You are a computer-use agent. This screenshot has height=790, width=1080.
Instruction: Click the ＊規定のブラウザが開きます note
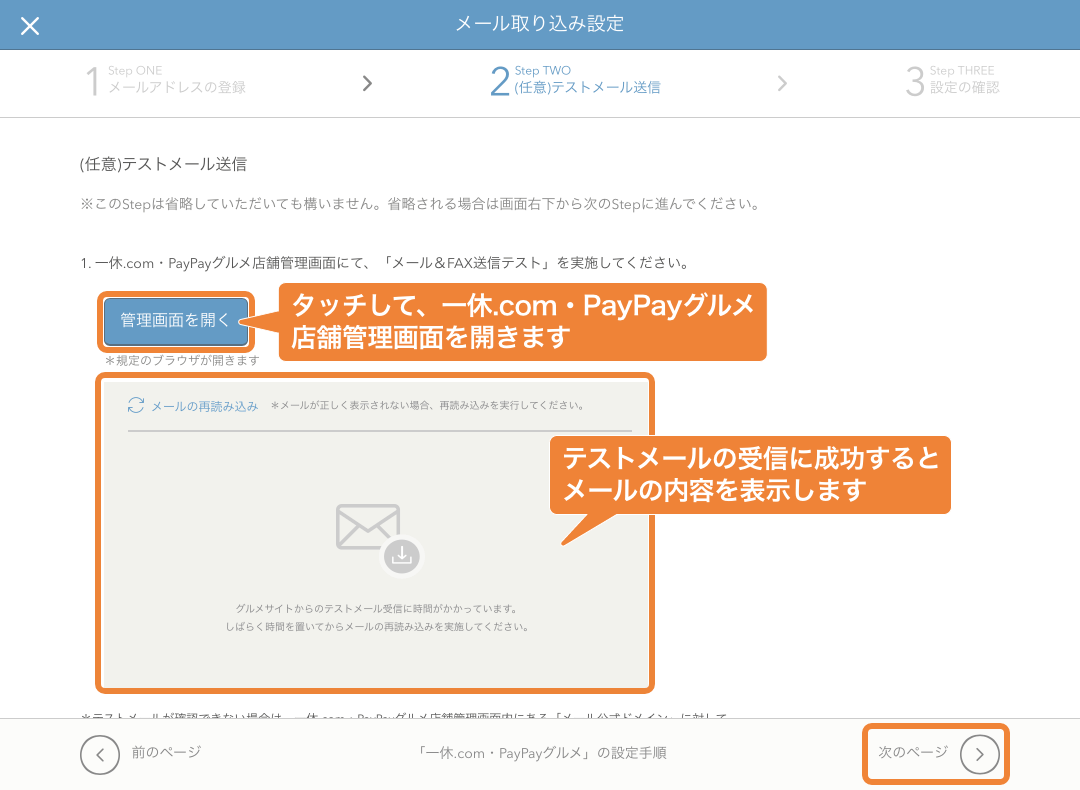click(182, 360)
